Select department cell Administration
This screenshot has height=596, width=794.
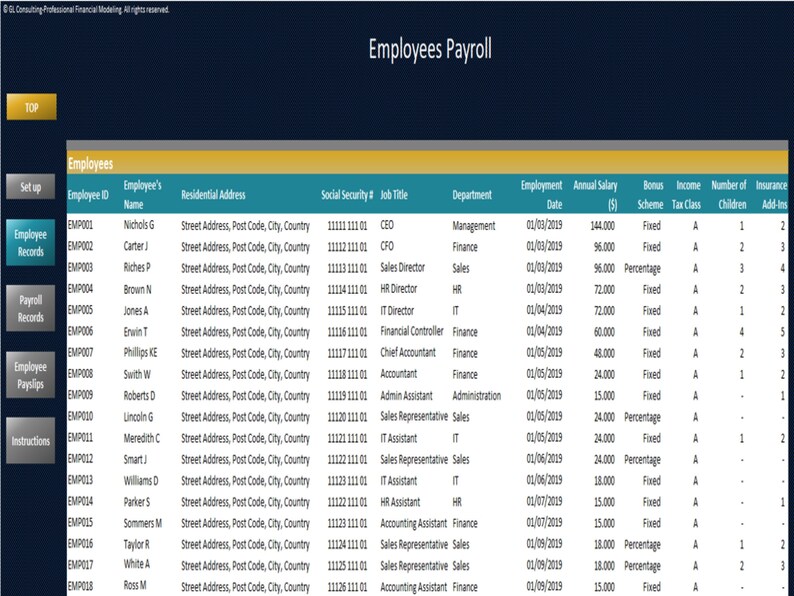pyautogui.click(x=477, y=395)
